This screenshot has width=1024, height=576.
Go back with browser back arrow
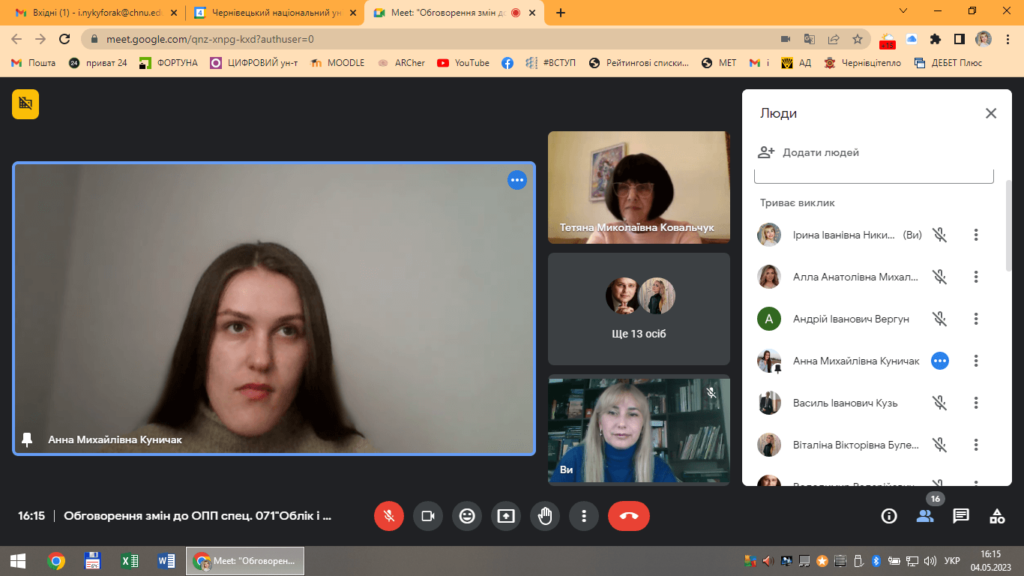point(16,39)
